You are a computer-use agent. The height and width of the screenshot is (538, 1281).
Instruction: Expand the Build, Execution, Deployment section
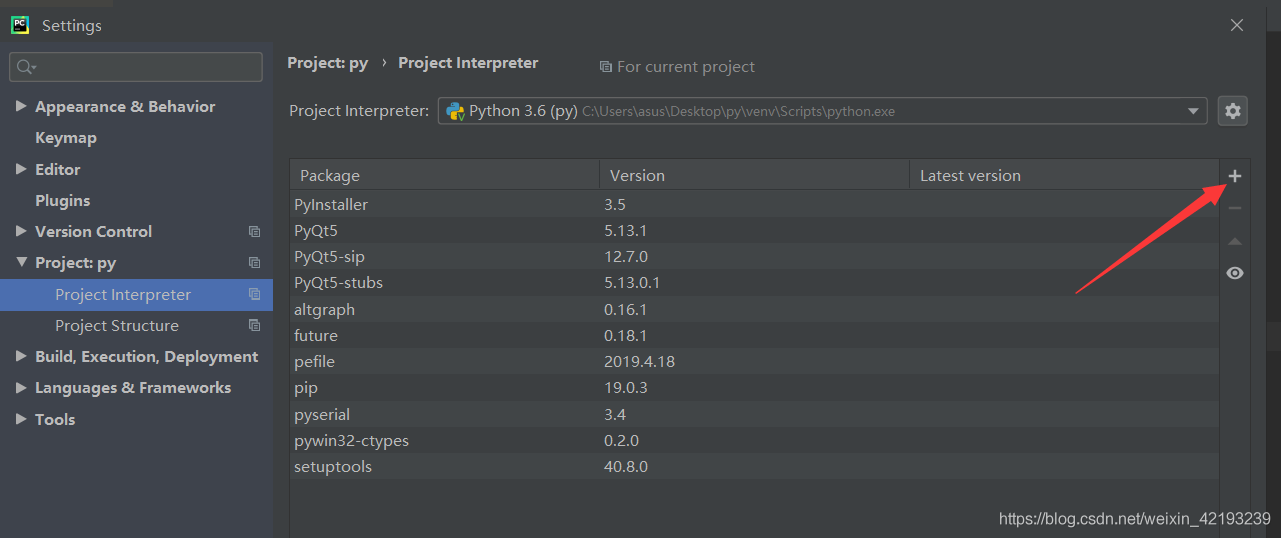coord(21,356)
